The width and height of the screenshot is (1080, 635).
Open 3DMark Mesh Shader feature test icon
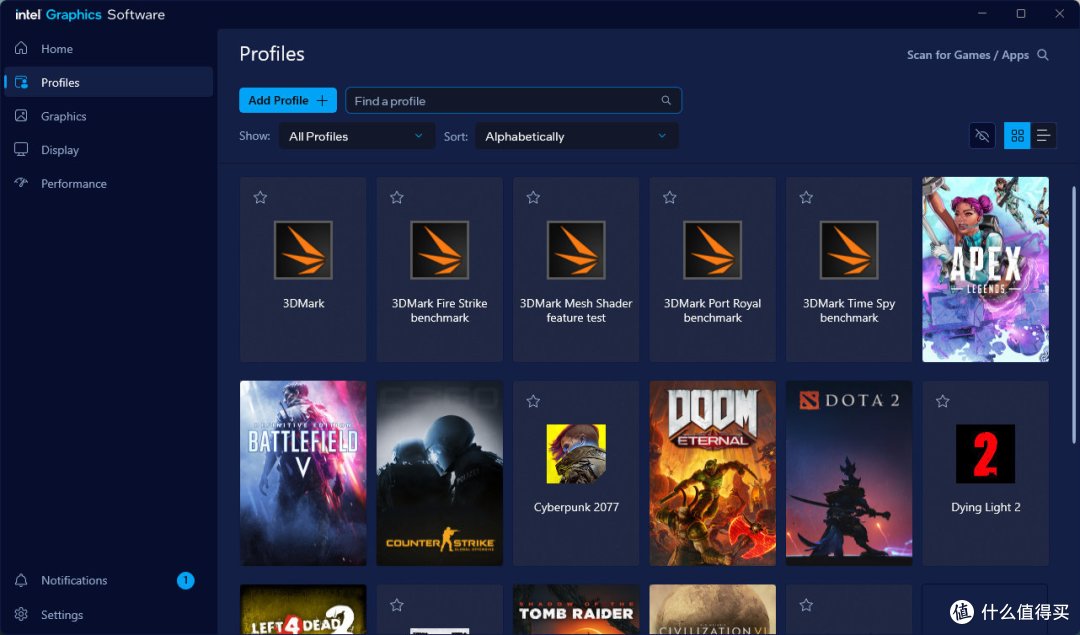[x=576, y=250]
